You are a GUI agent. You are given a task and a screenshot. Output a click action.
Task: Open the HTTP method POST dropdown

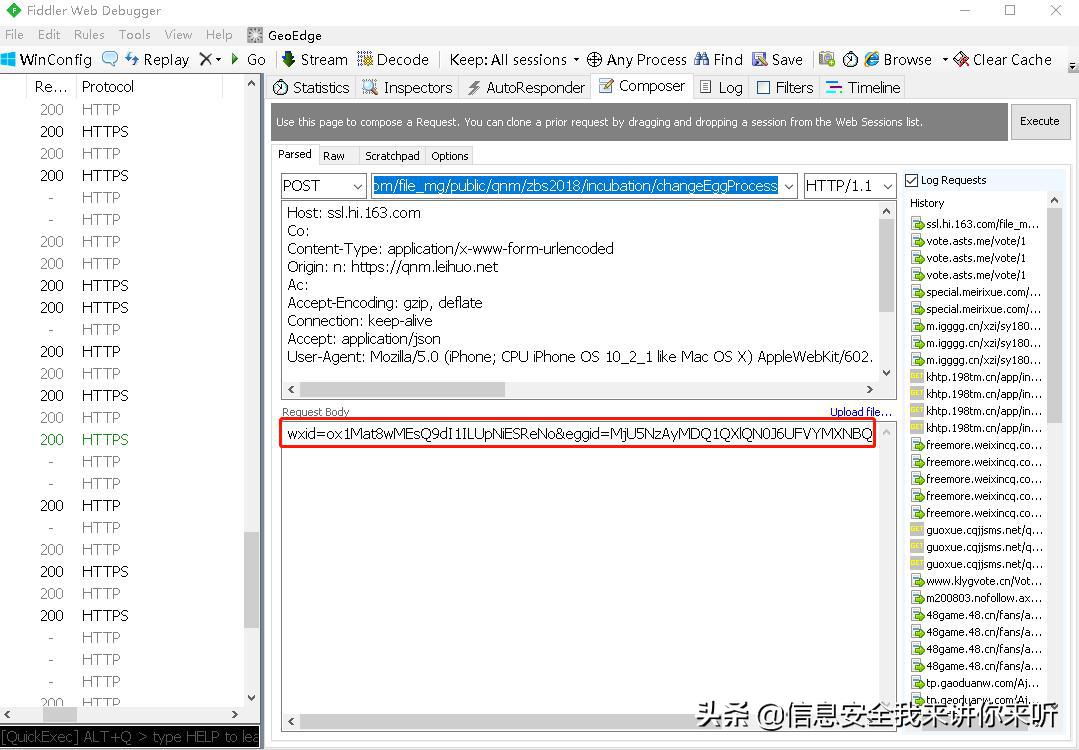tap(323, 186)
